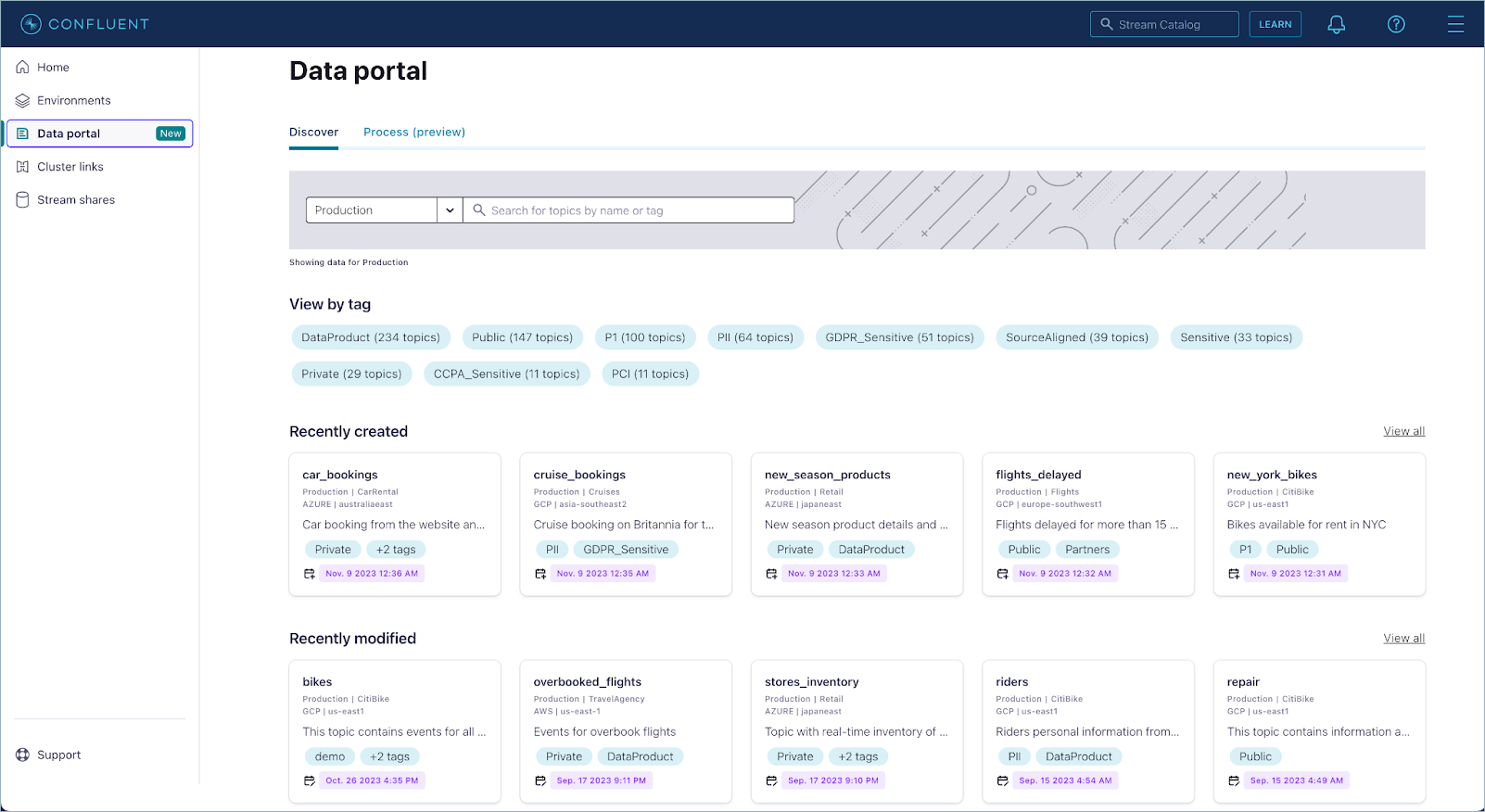The height and width of the screenshot is (812, 1485).
Task: Open the Production environment selector
Action: pyautogui.click(x=384, y=210)
